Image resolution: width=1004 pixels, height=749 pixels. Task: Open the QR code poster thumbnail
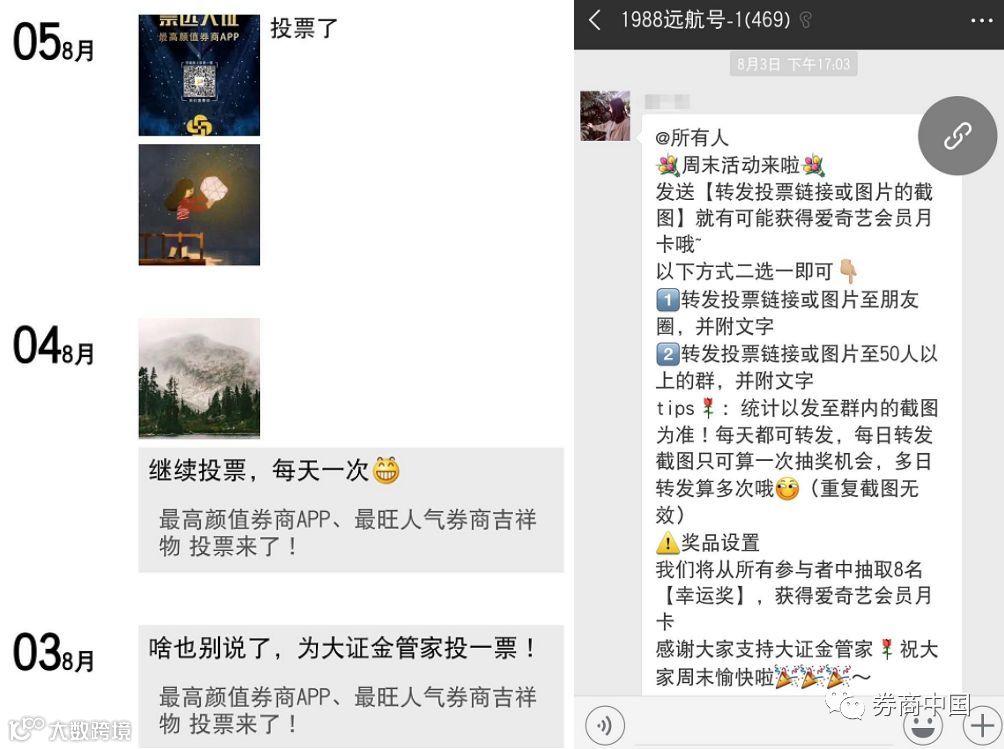click(x=199, y=75)
